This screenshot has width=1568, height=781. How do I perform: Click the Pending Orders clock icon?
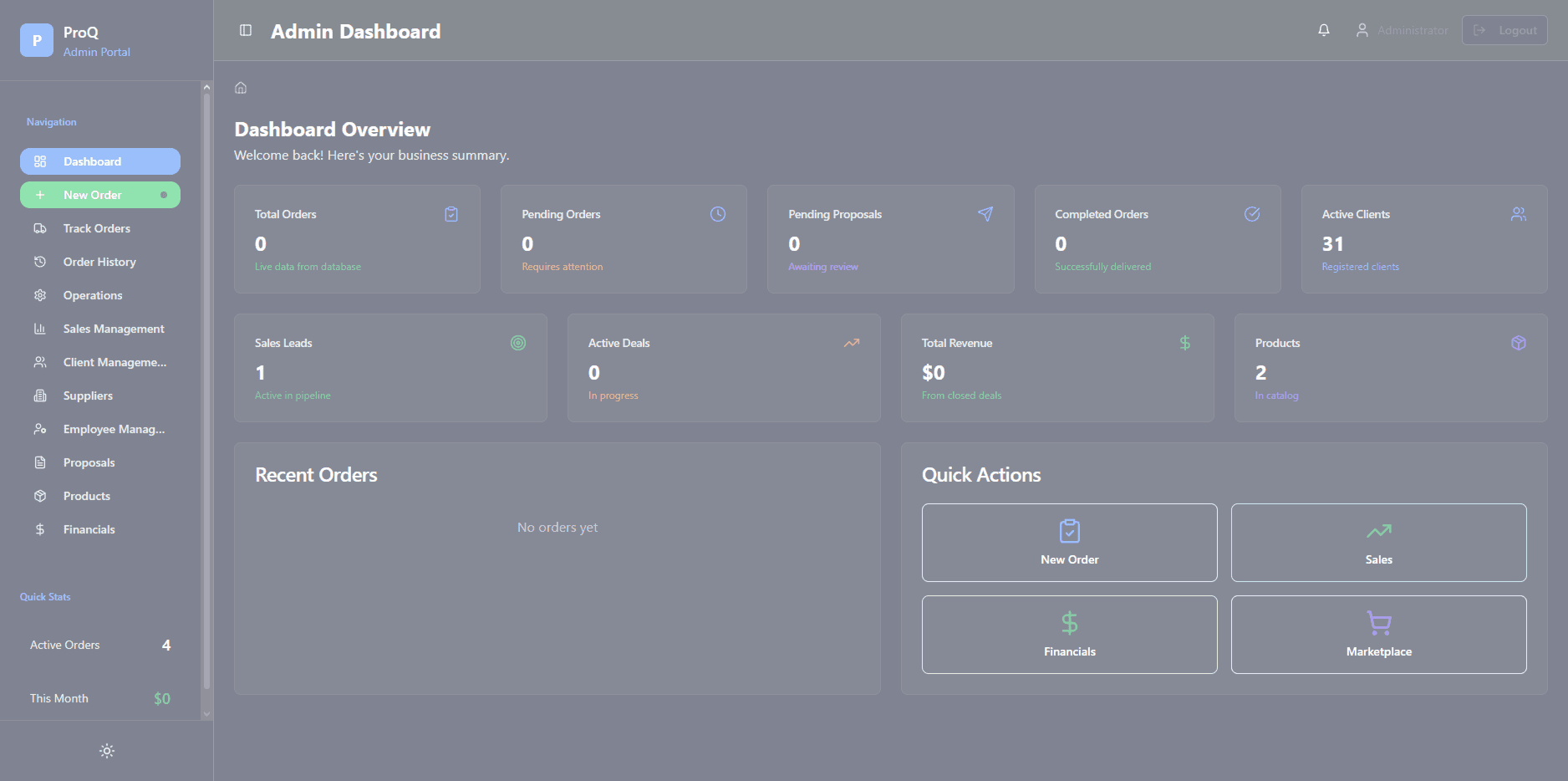(x=718, y=214)
